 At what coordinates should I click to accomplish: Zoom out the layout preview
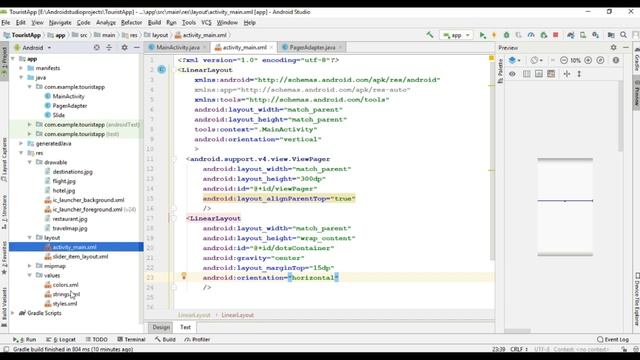(x=564, y=60)
